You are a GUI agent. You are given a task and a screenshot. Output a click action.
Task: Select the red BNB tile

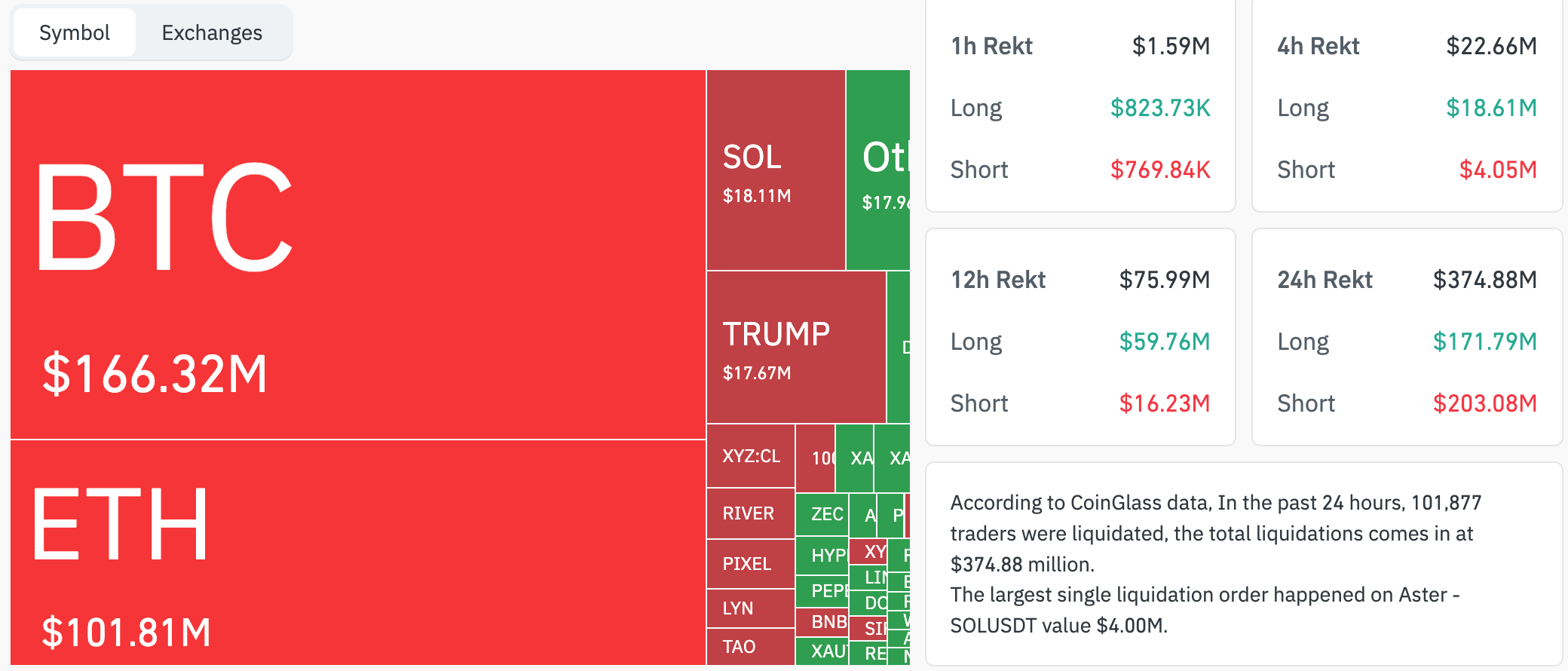tap(822, 622)
